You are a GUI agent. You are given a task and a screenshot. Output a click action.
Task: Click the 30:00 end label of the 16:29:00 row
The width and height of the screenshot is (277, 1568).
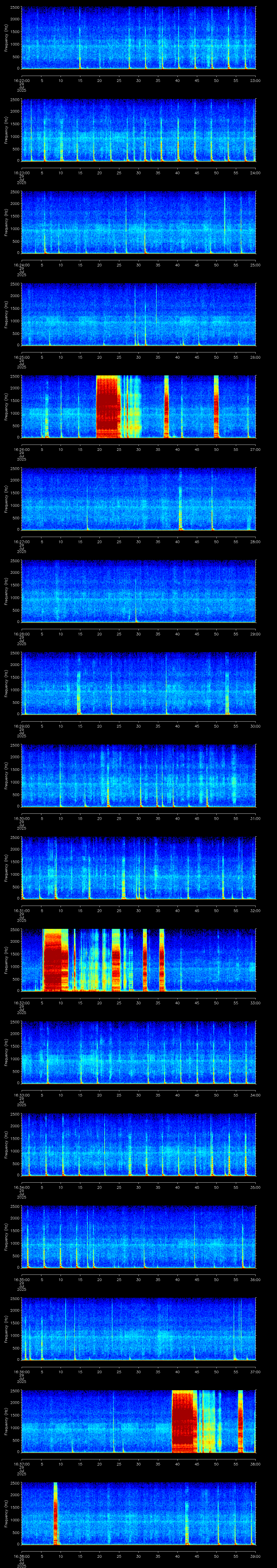point(255,726)
